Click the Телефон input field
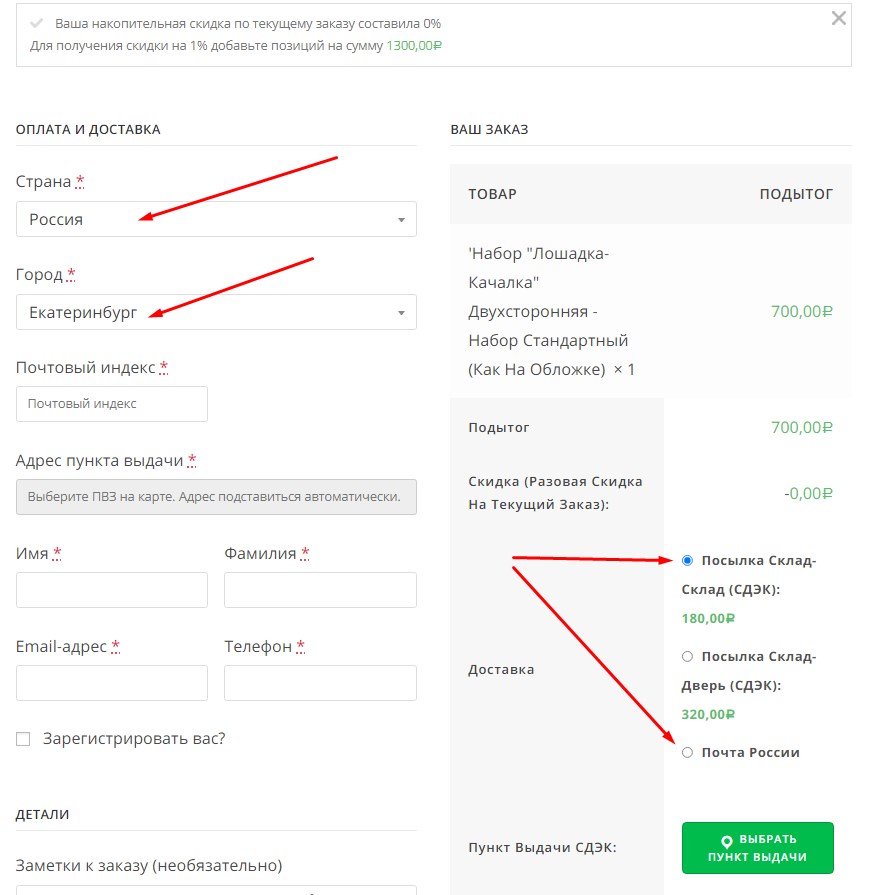 pyautogui.click(x=320, y=683)
